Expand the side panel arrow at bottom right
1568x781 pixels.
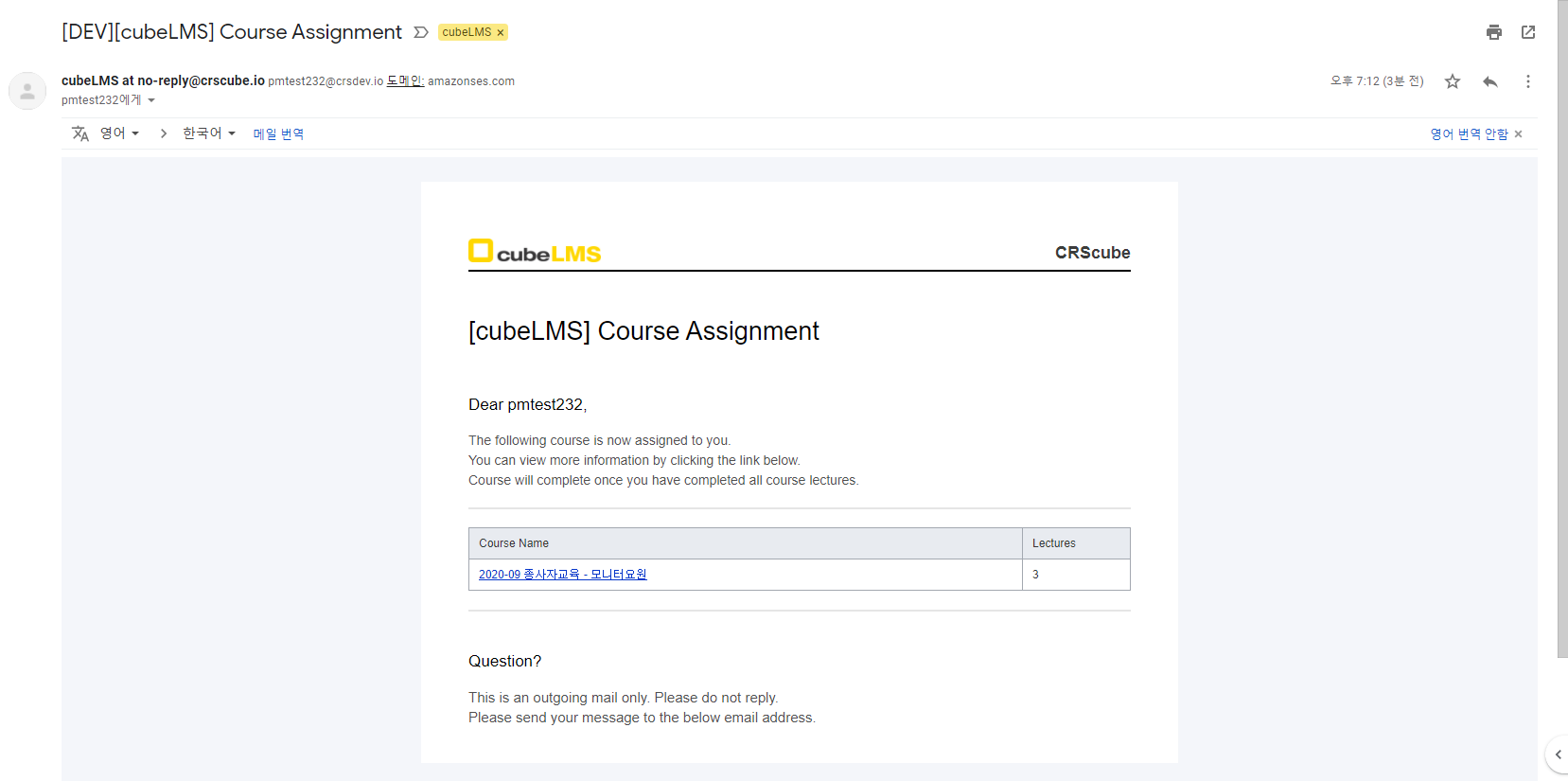[1558, 754]
